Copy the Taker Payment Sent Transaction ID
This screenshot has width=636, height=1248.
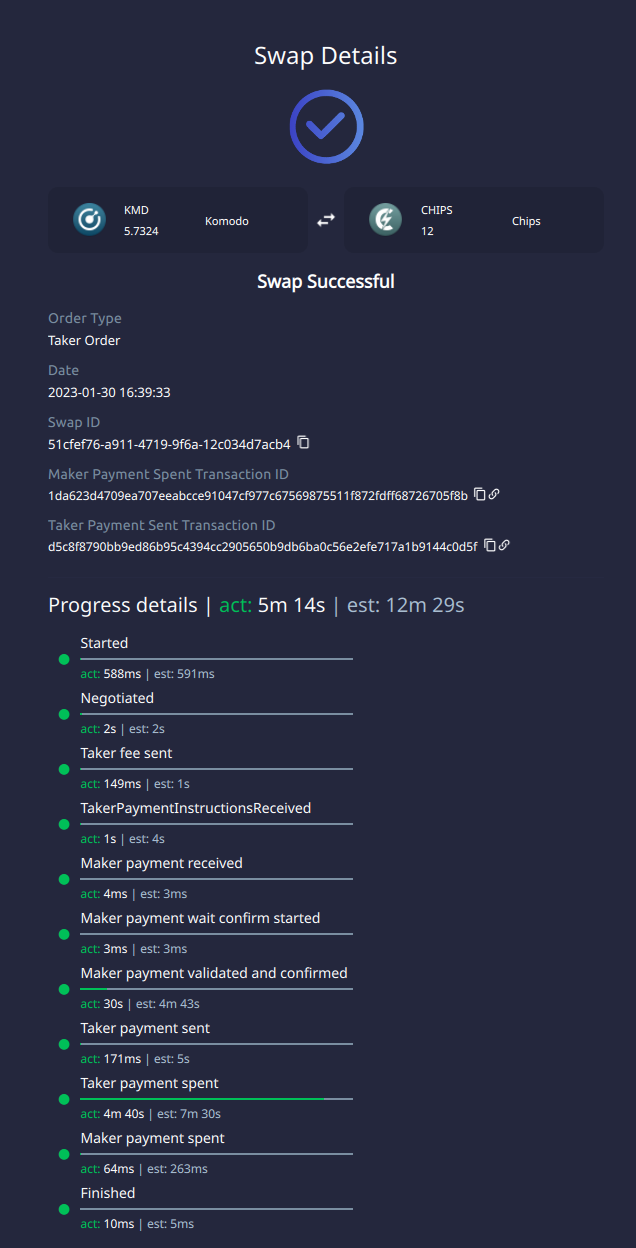point(490,545)
